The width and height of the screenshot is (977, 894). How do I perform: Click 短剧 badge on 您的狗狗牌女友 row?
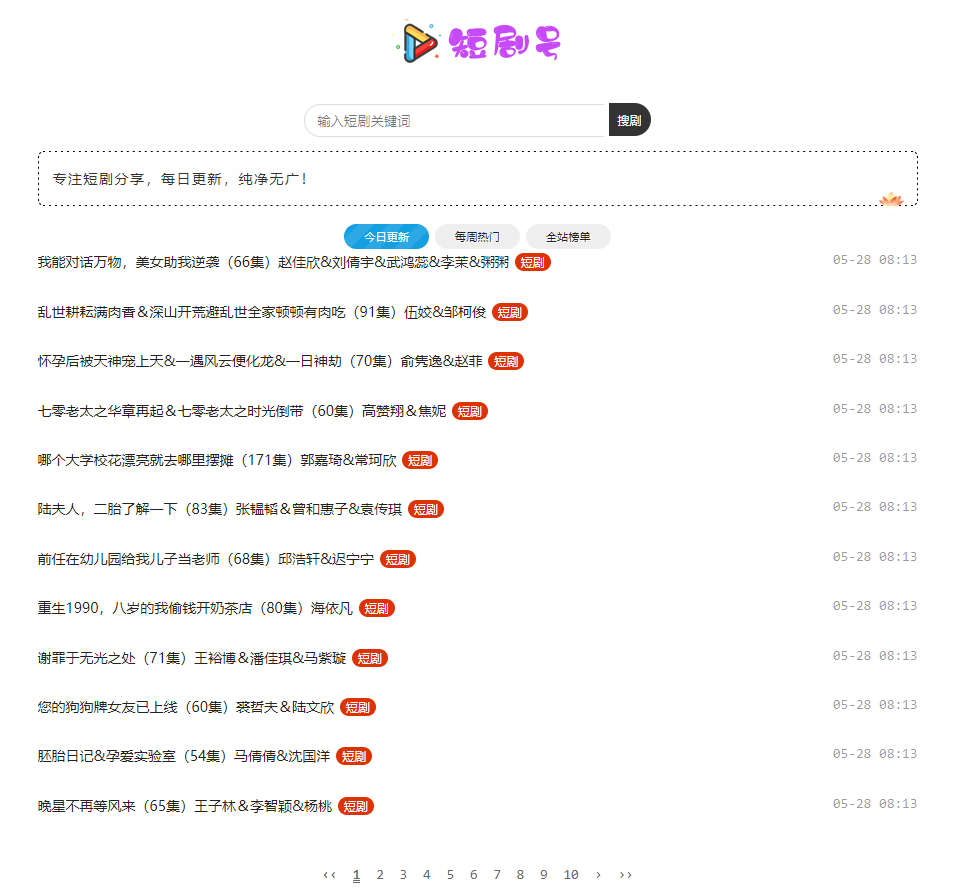click(x=358, y=708)
